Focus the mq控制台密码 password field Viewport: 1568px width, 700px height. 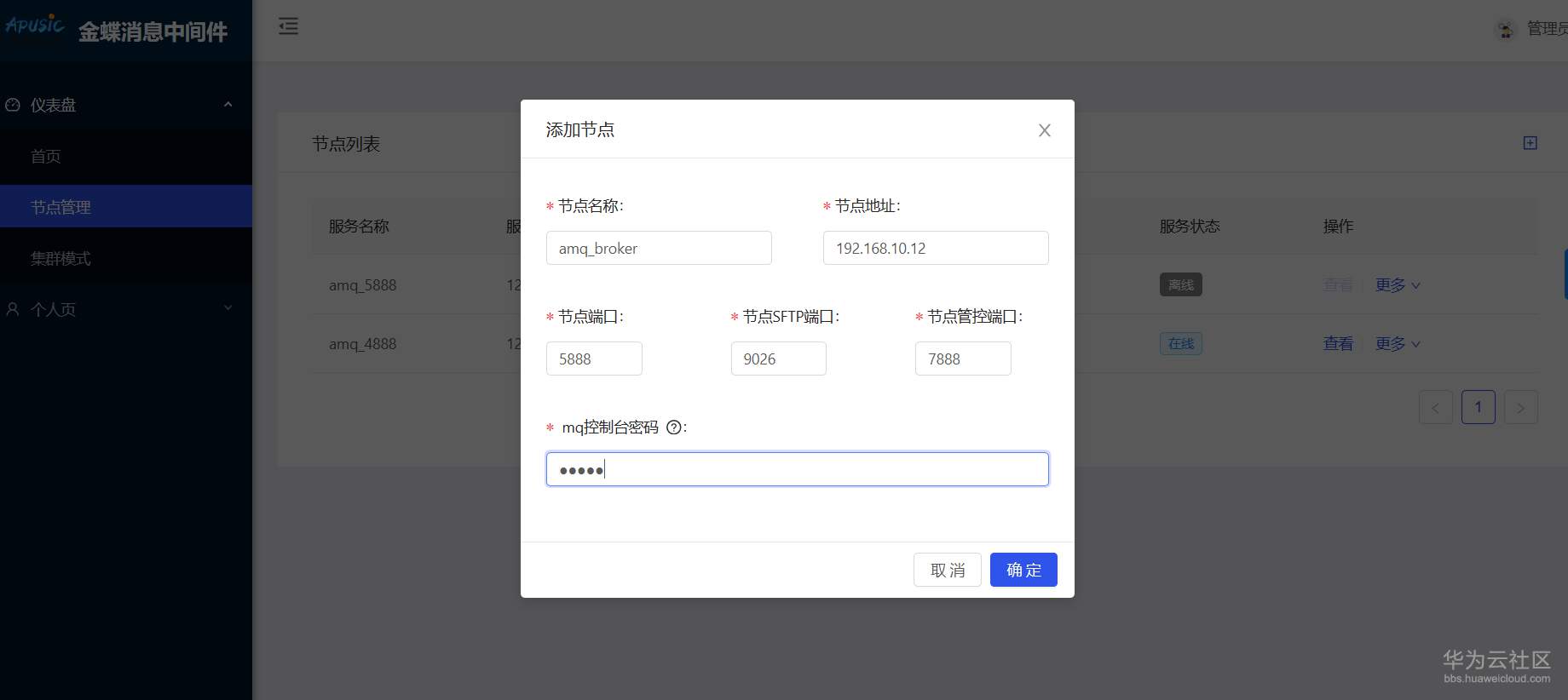coord(798,469)
